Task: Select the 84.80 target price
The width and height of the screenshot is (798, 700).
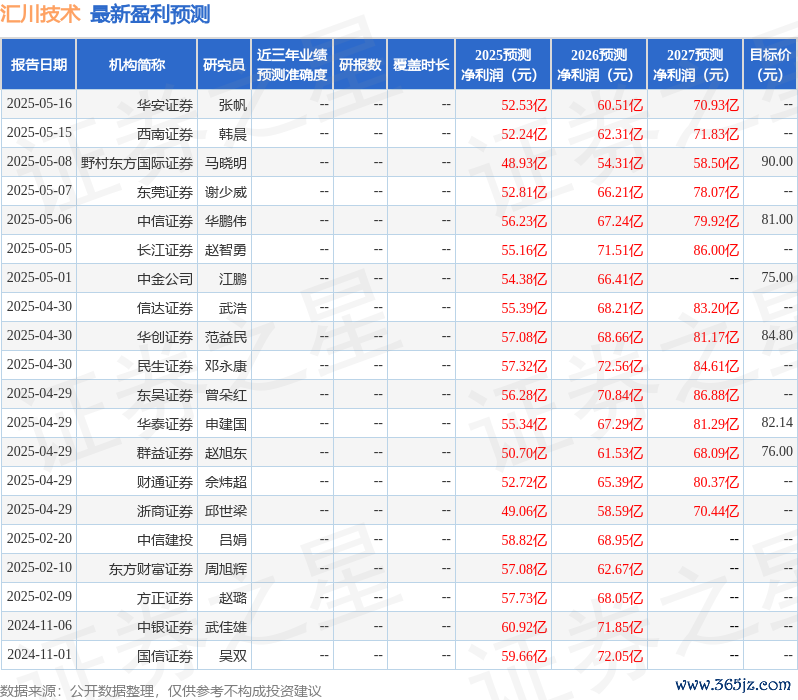Action: [777, 336]
